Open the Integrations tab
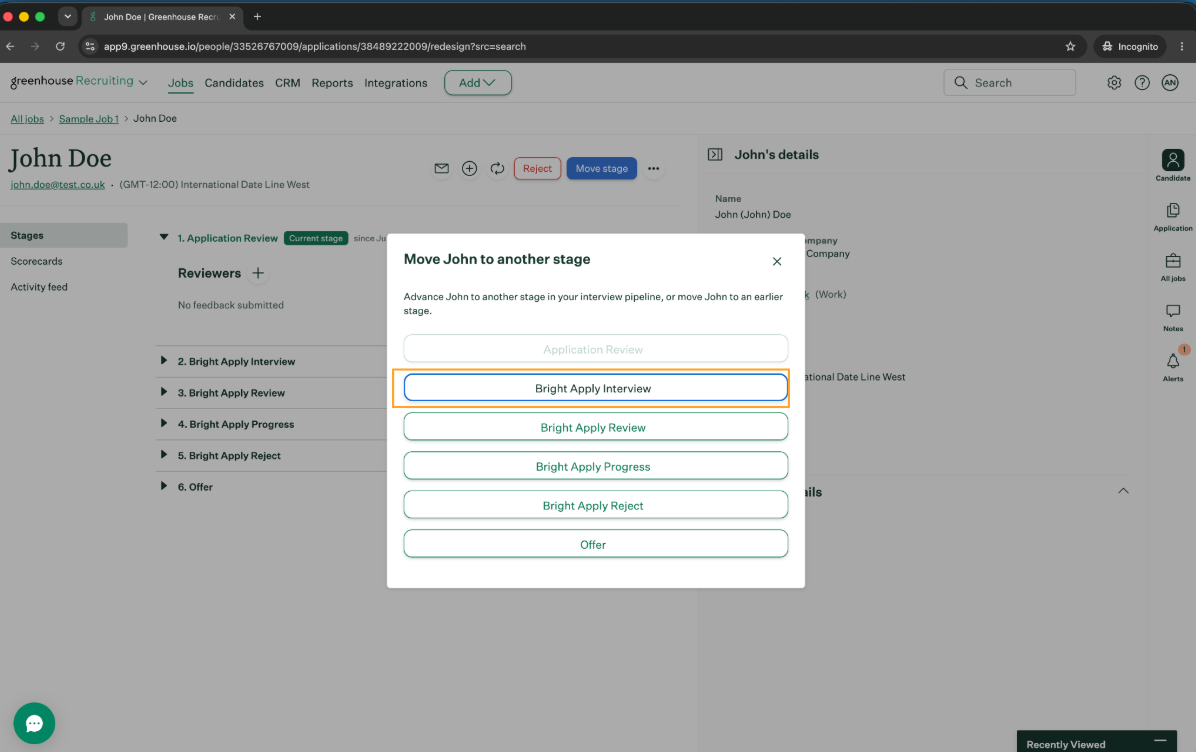Image resolution: width=1196 pixels, height=752 pixels. coord(396,83)
